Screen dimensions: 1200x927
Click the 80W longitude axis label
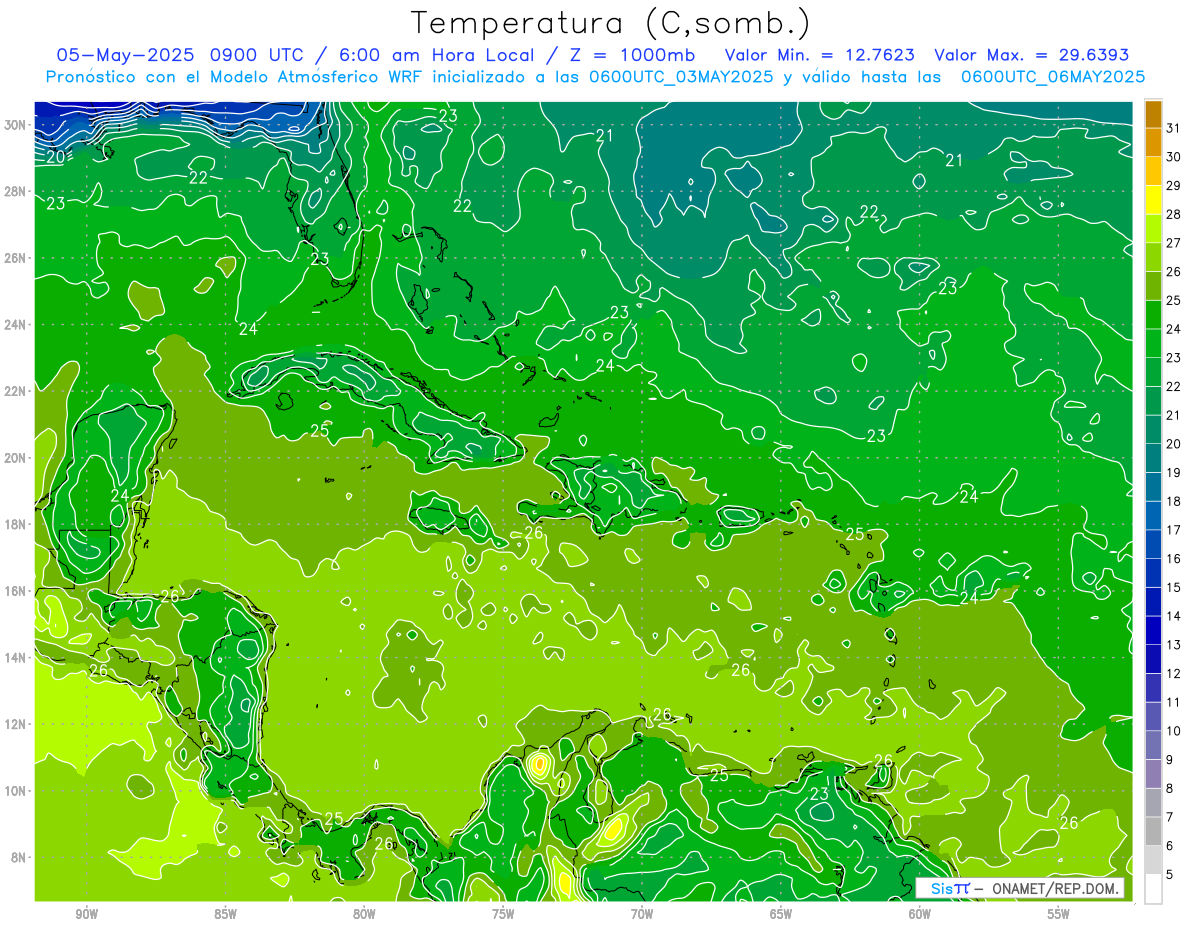pyautogui.click(x=364, y=914)
